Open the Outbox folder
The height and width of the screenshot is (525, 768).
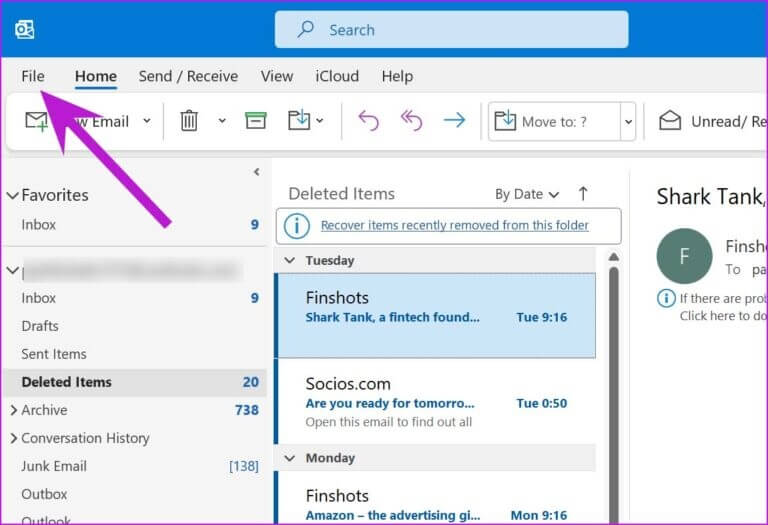(134, 494)
